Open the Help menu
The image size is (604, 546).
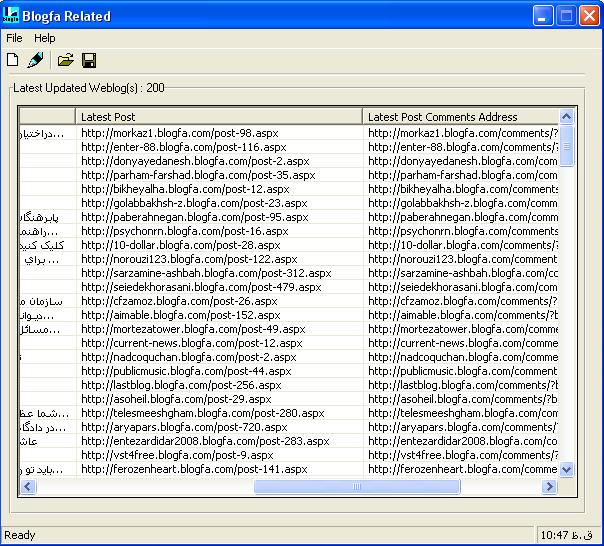[45, 38]
